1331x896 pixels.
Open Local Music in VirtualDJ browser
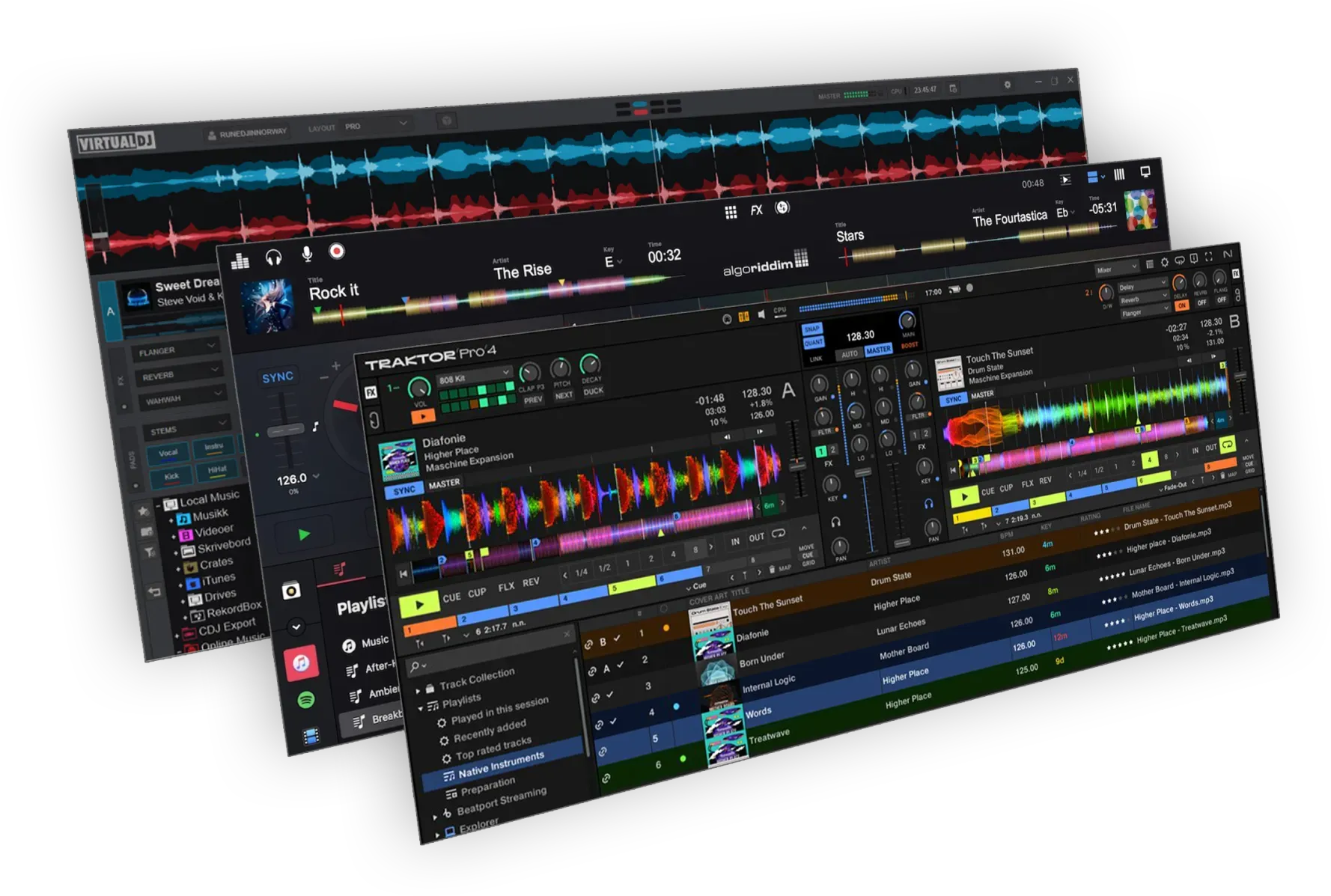coord(210,499)
